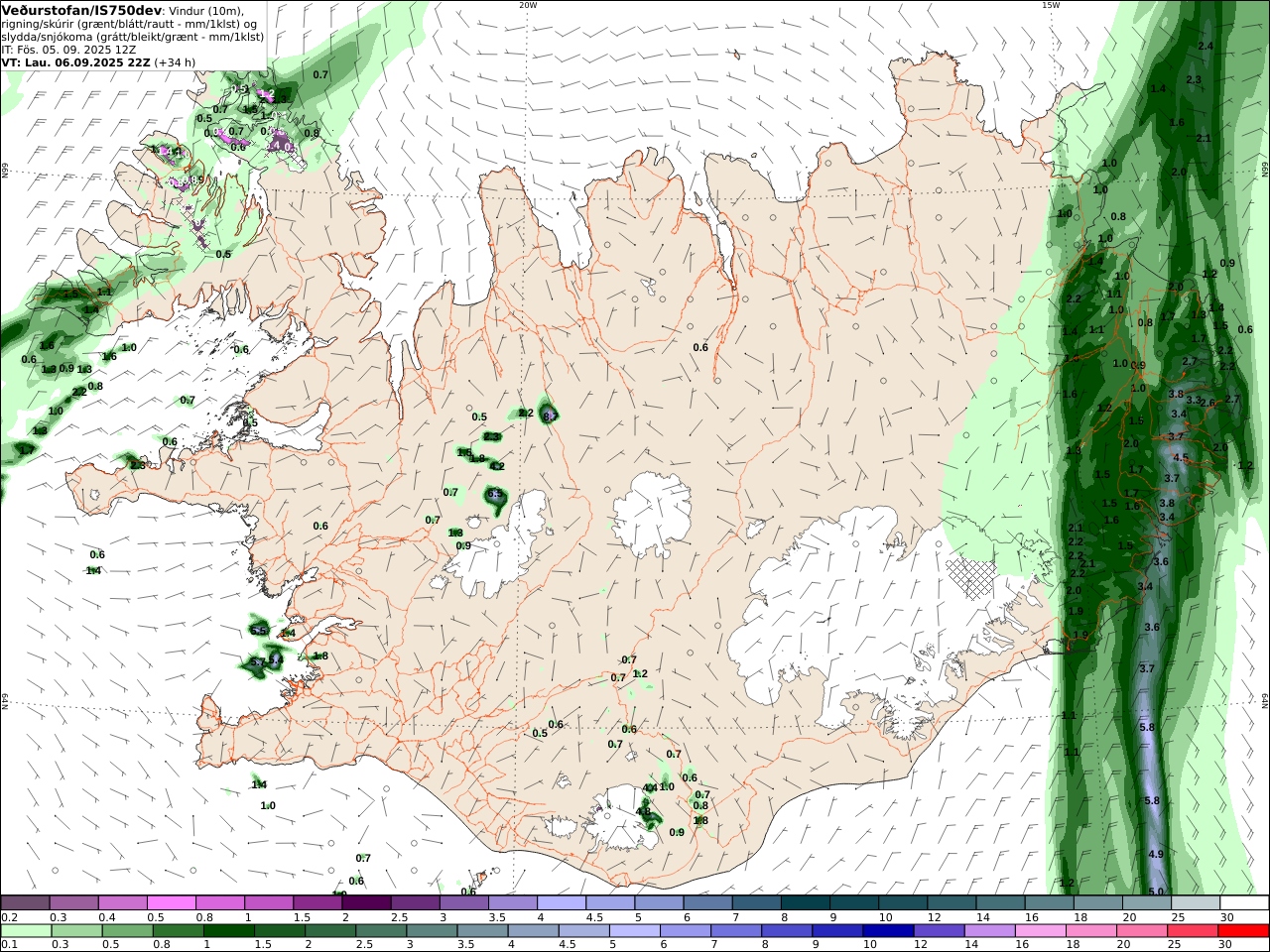This screenshot has height=952, width=1270.
Task: Click the initial time line 'IT: Fös. 05. 09. 2025 12Z'
Action: tap(68, 49)
